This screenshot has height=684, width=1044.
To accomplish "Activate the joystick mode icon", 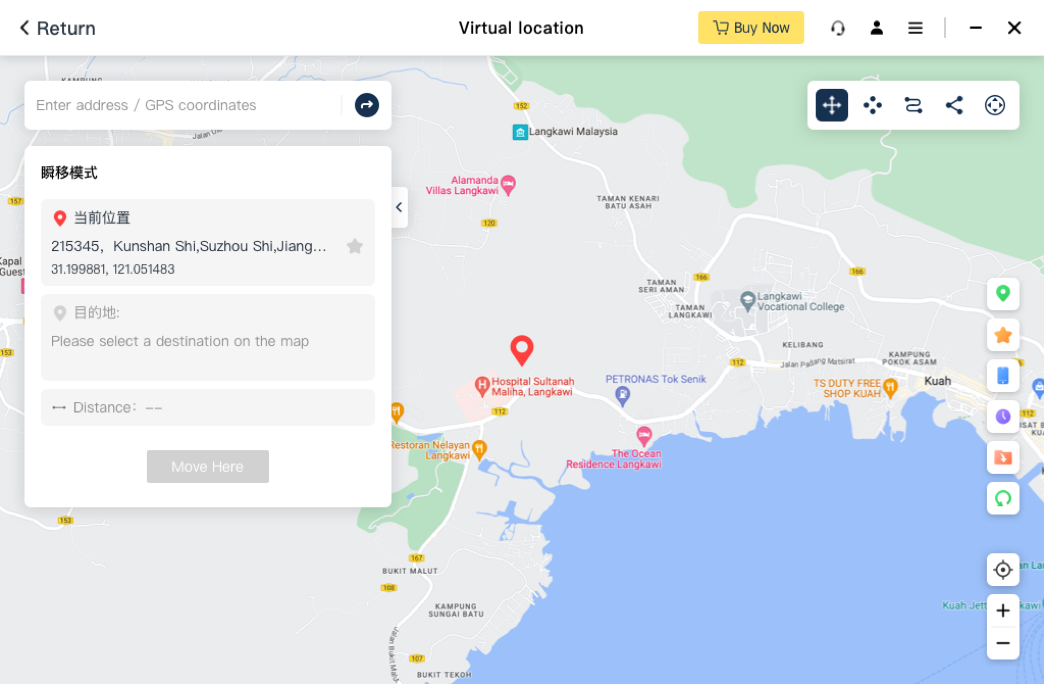I will [x=995, y=105].
